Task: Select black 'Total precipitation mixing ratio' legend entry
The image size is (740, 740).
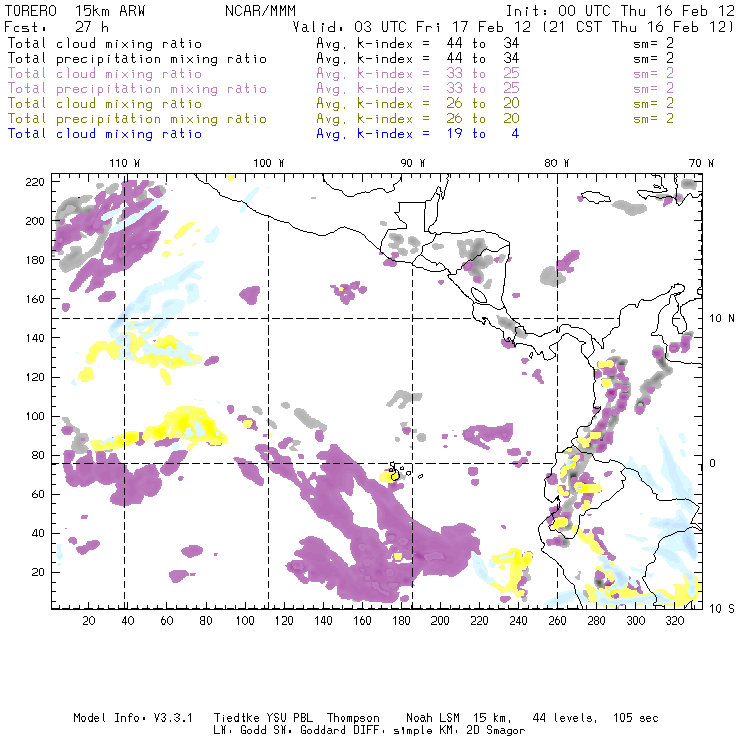Action: (x=137, y=59)
